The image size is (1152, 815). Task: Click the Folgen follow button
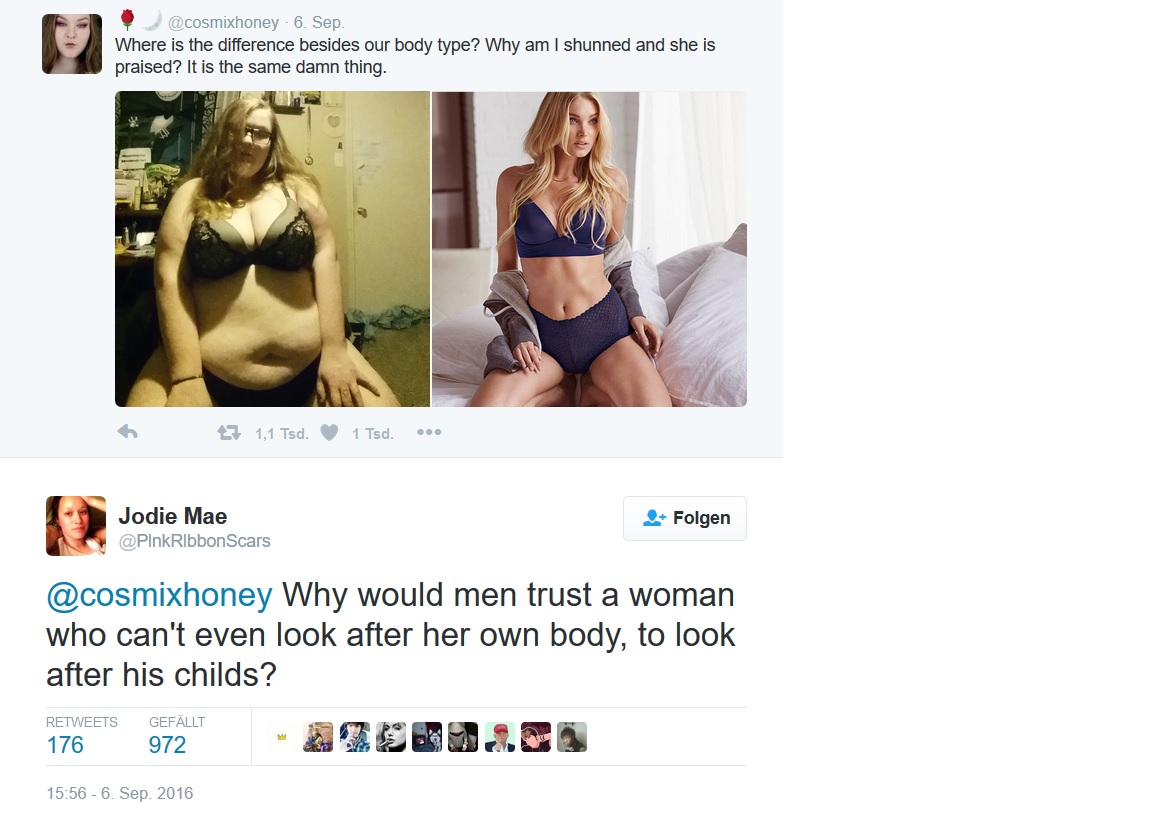tap(685, 518)
